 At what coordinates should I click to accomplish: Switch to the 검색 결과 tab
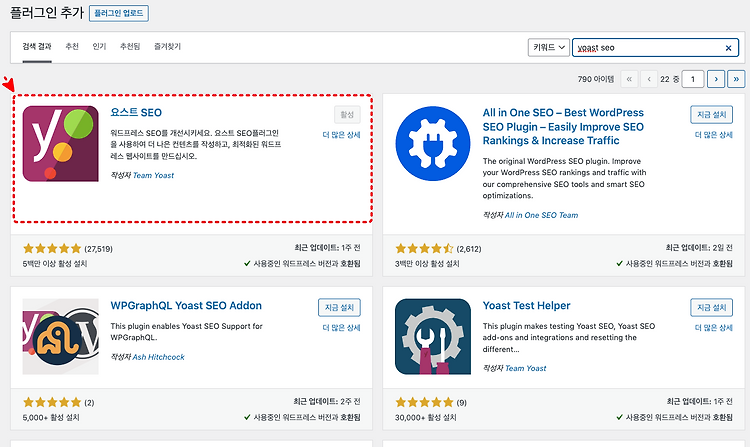[x=37, y=46]
